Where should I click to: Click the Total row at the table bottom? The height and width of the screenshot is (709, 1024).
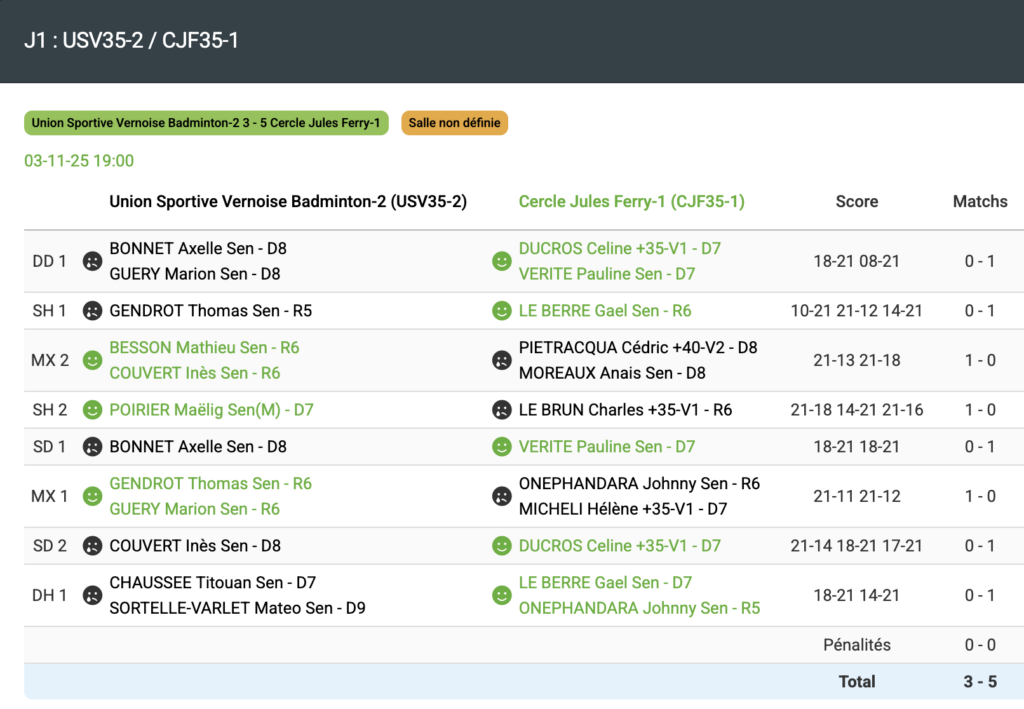click(857, 682)
